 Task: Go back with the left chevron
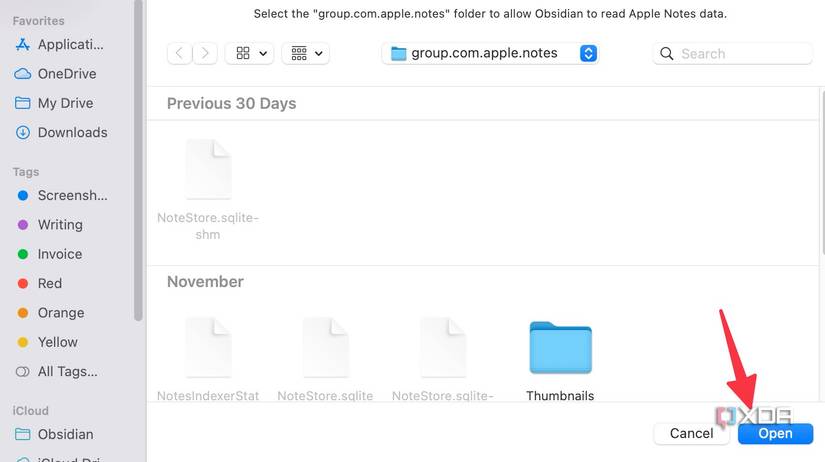pyautogui.click(x=179, y=53)
